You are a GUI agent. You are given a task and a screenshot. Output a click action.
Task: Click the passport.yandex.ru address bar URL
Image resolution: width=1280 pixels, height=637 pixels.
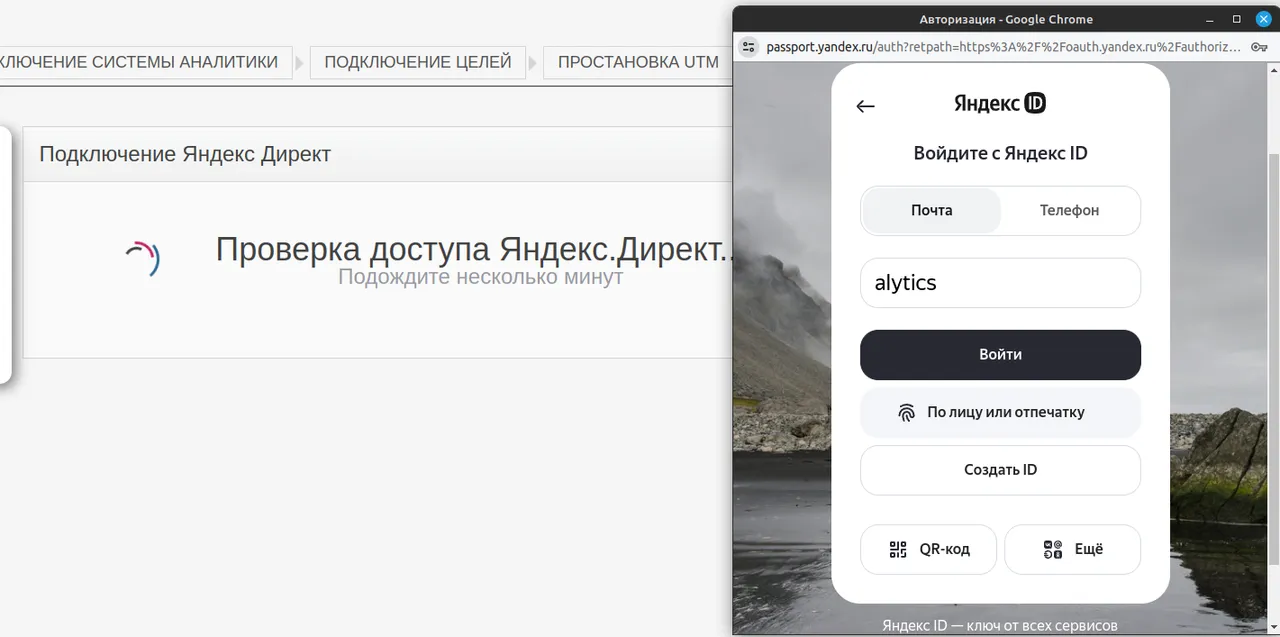point(1003,46)
